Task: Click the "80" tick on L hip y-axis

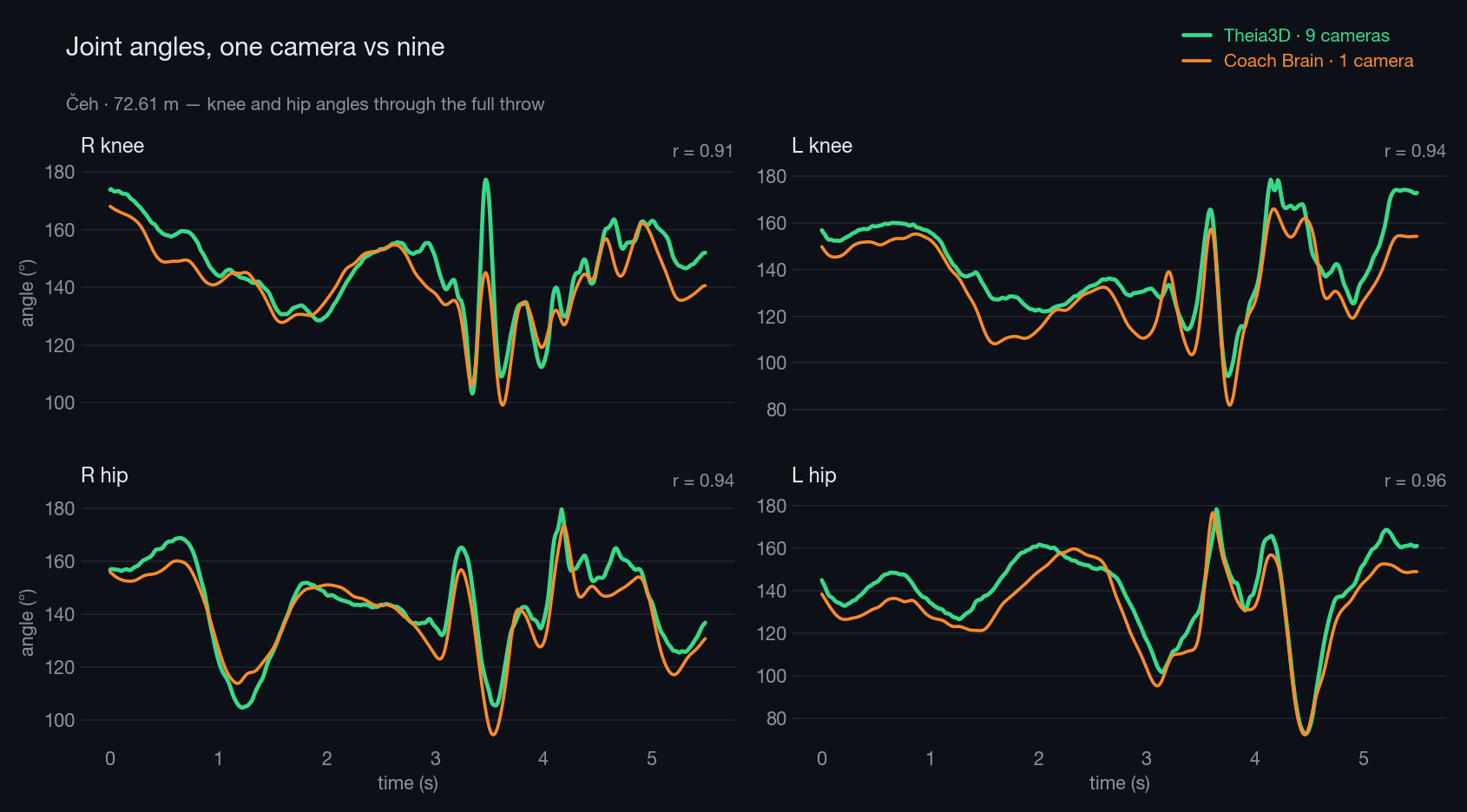Action: tap(776, 718)
